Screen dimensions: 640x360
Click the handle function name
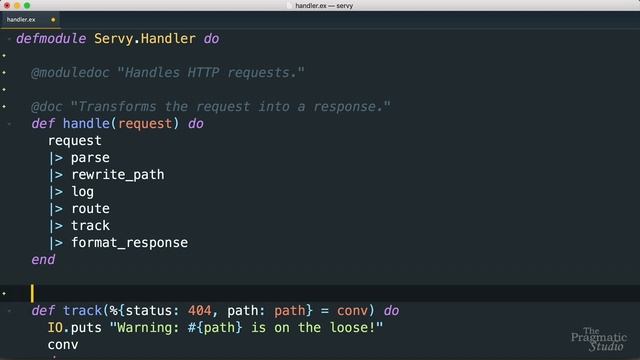click(86, 124)
